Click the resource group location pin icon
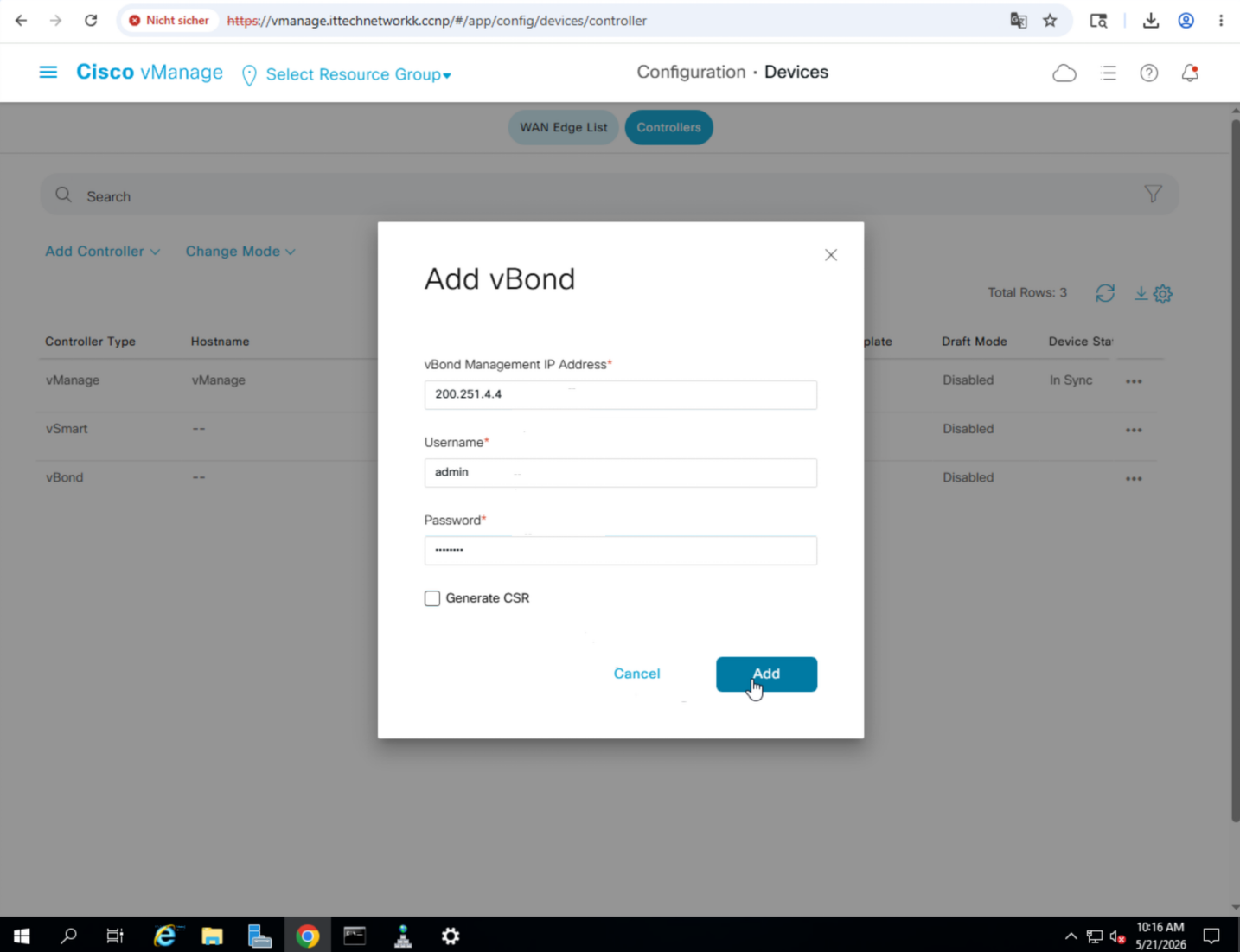Image resolution: width=1240 pixels, height=952 pixels. (249, 75)
